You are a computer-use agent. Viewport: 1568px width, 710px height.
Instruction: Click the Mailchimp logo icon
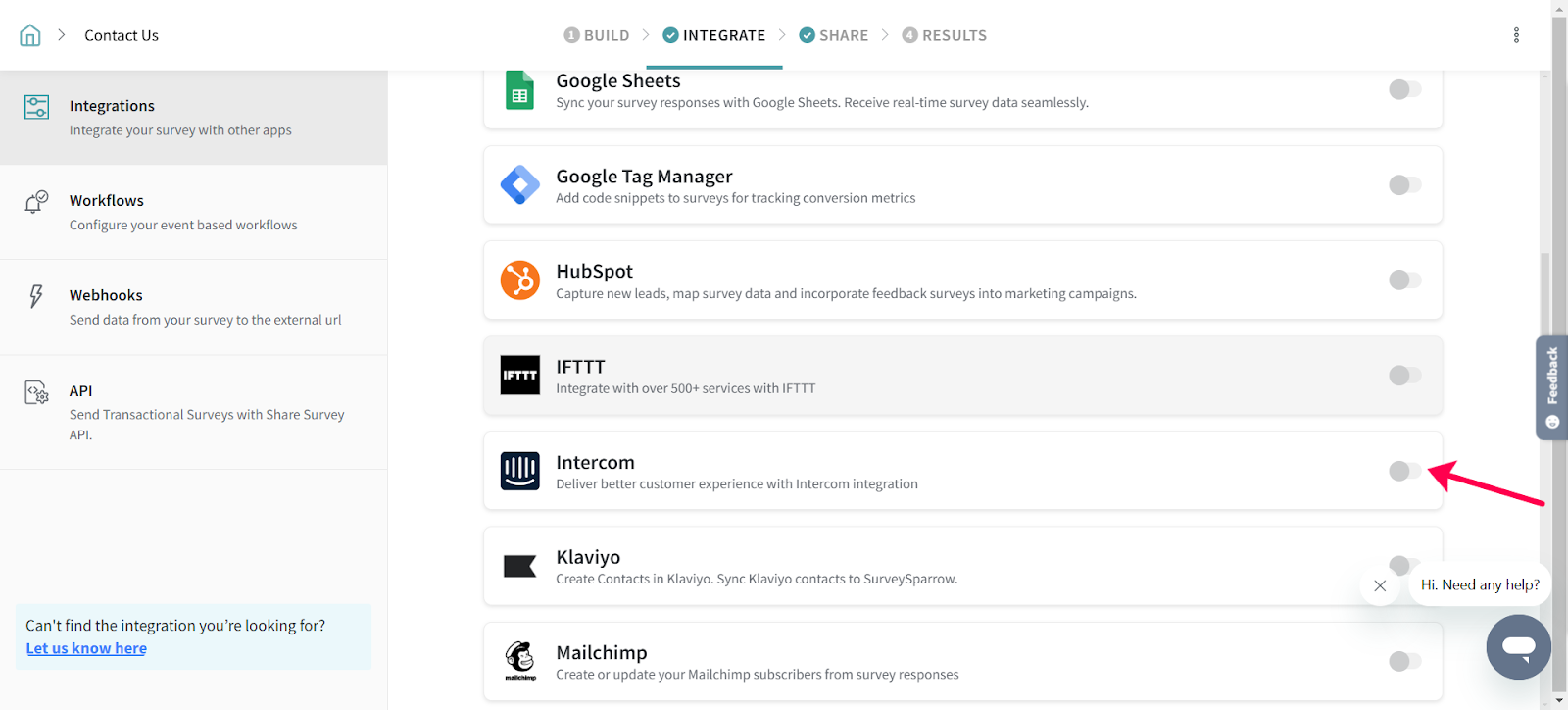click(x=519, y=660)
